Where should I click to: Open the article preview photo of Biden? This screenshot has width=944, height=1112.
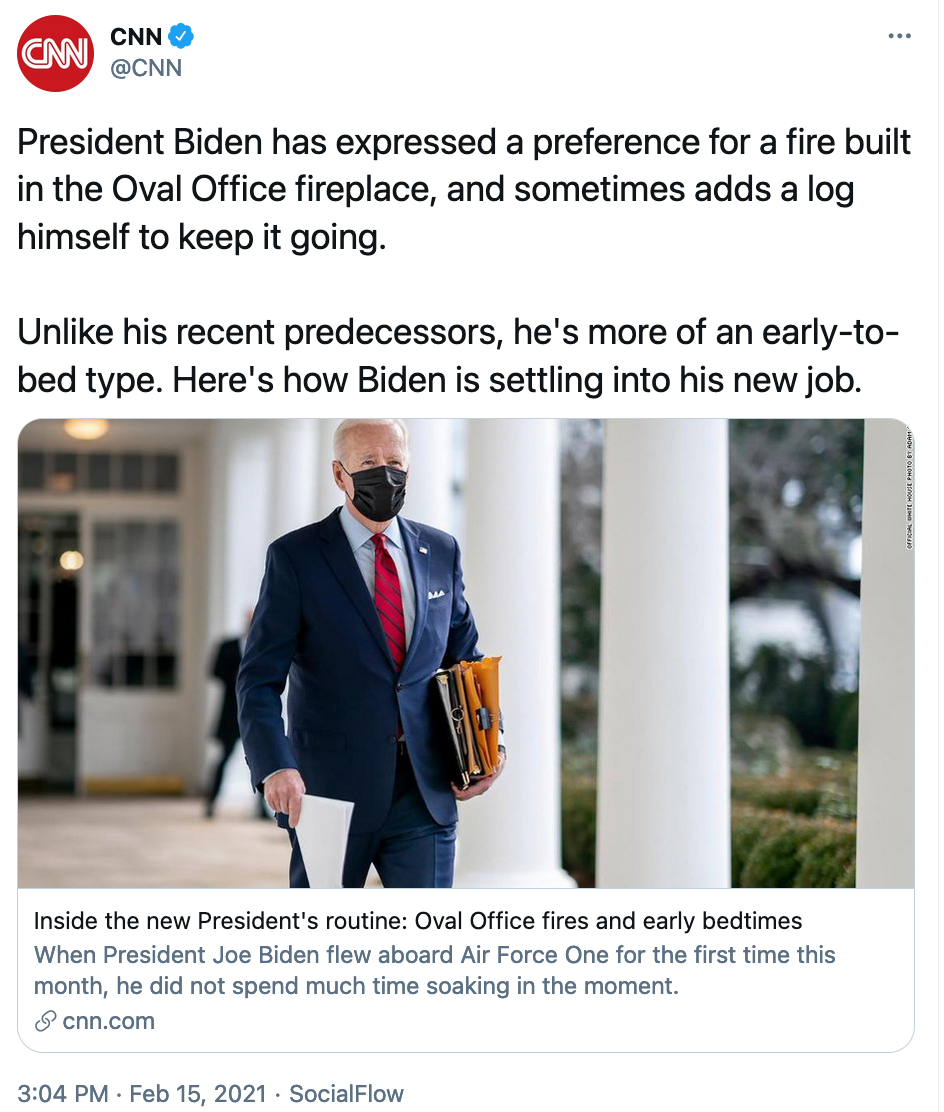466,652
